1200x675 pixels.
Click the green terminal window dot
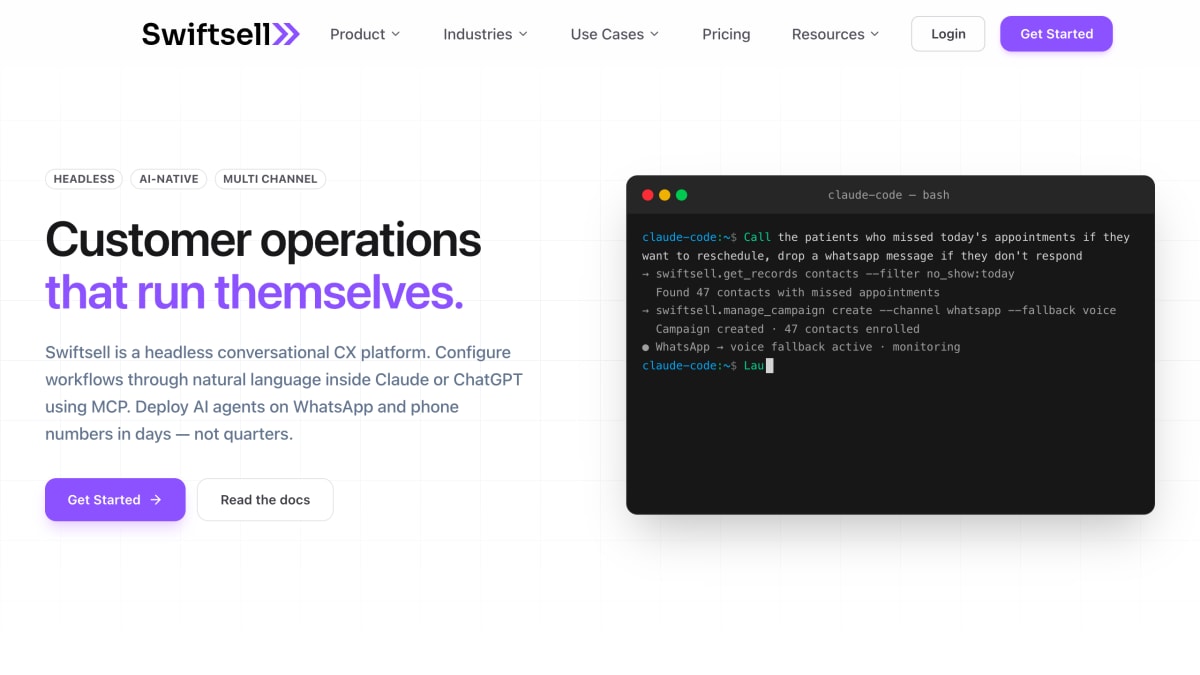click(682, 195)
